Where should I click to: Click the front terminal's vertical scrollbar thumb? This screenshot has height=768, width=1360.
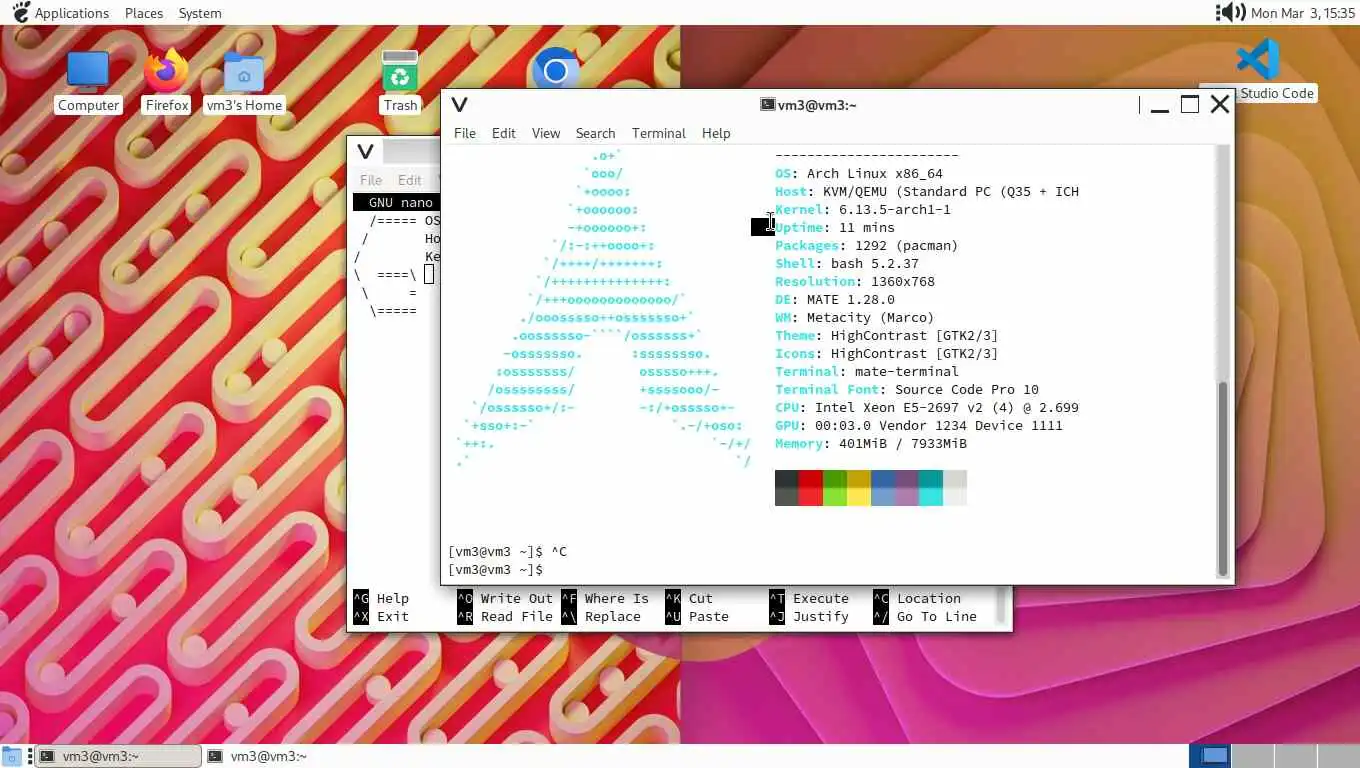pyautogui.click(x=1222, y=477)
